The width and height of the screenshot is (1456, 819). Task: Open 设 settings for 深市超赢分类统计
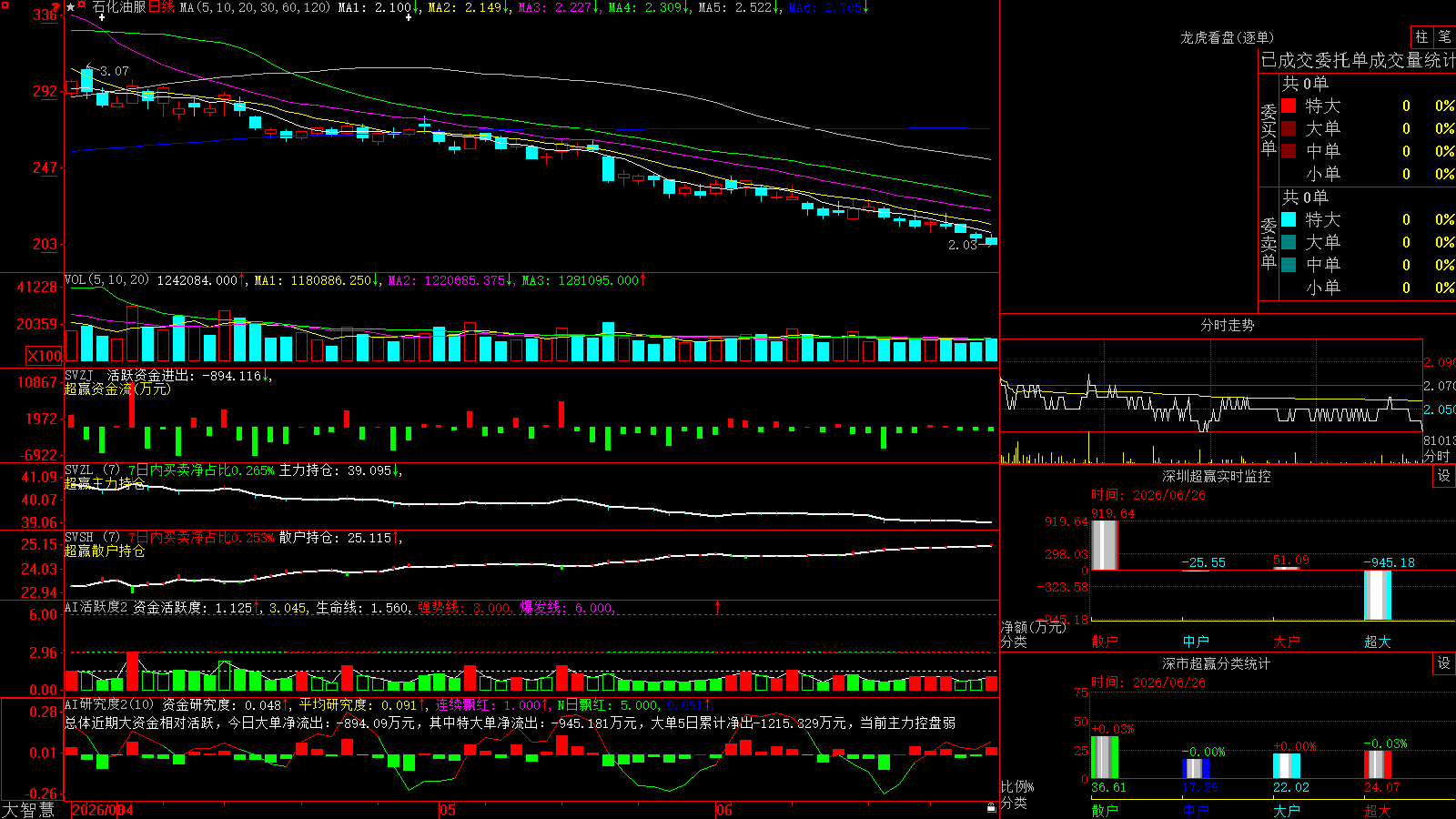1444,663
